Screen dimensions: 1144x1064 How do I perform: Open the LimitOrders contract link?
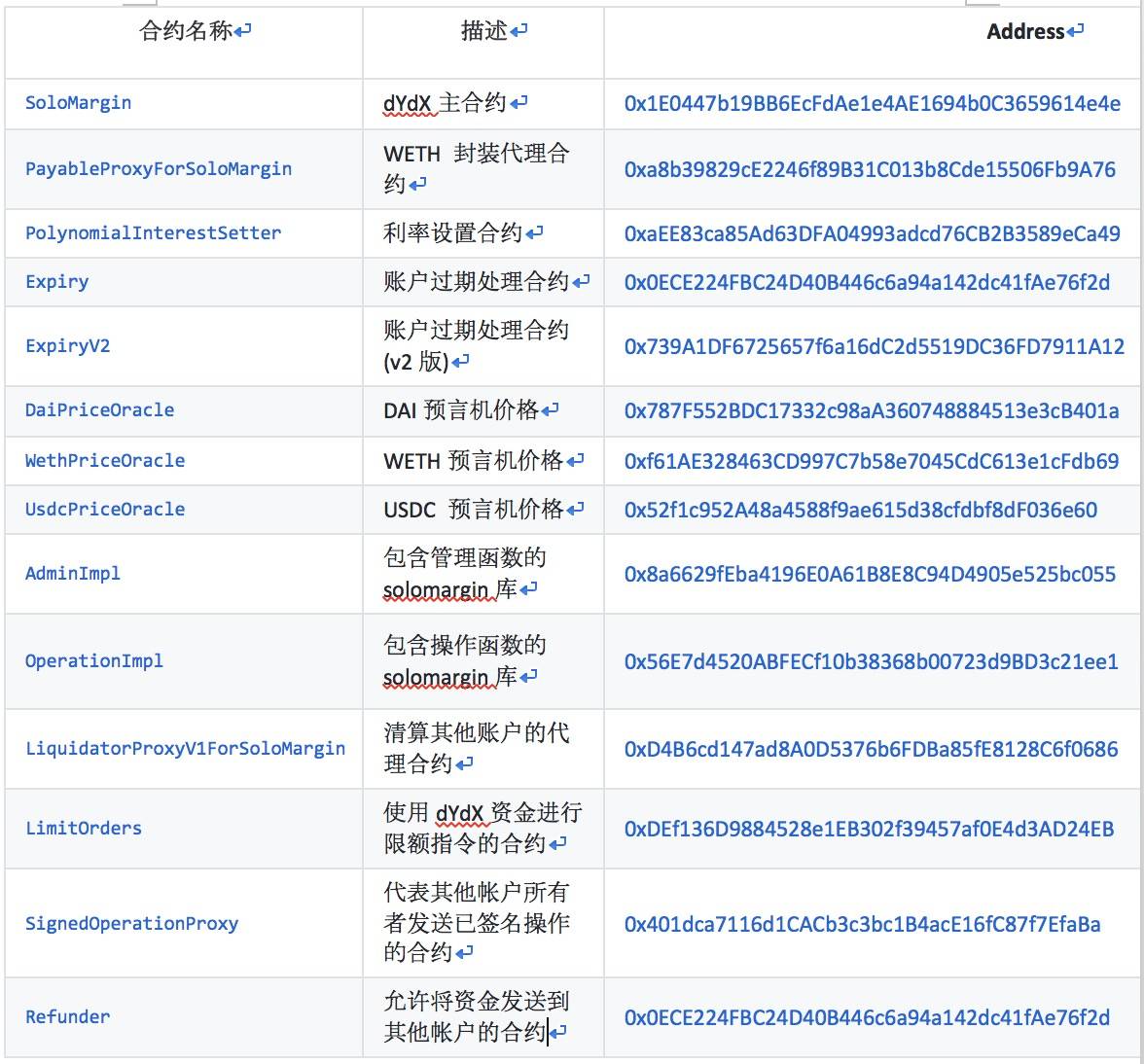coord(84,829)
